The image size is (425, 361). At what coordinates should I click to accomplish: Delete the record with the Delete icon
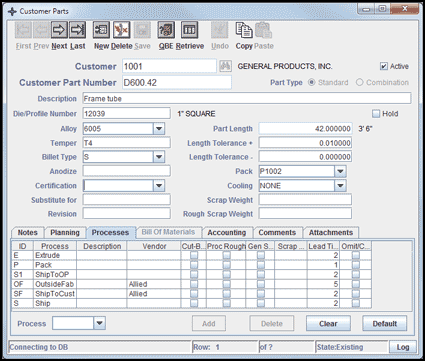coord(121,30)
